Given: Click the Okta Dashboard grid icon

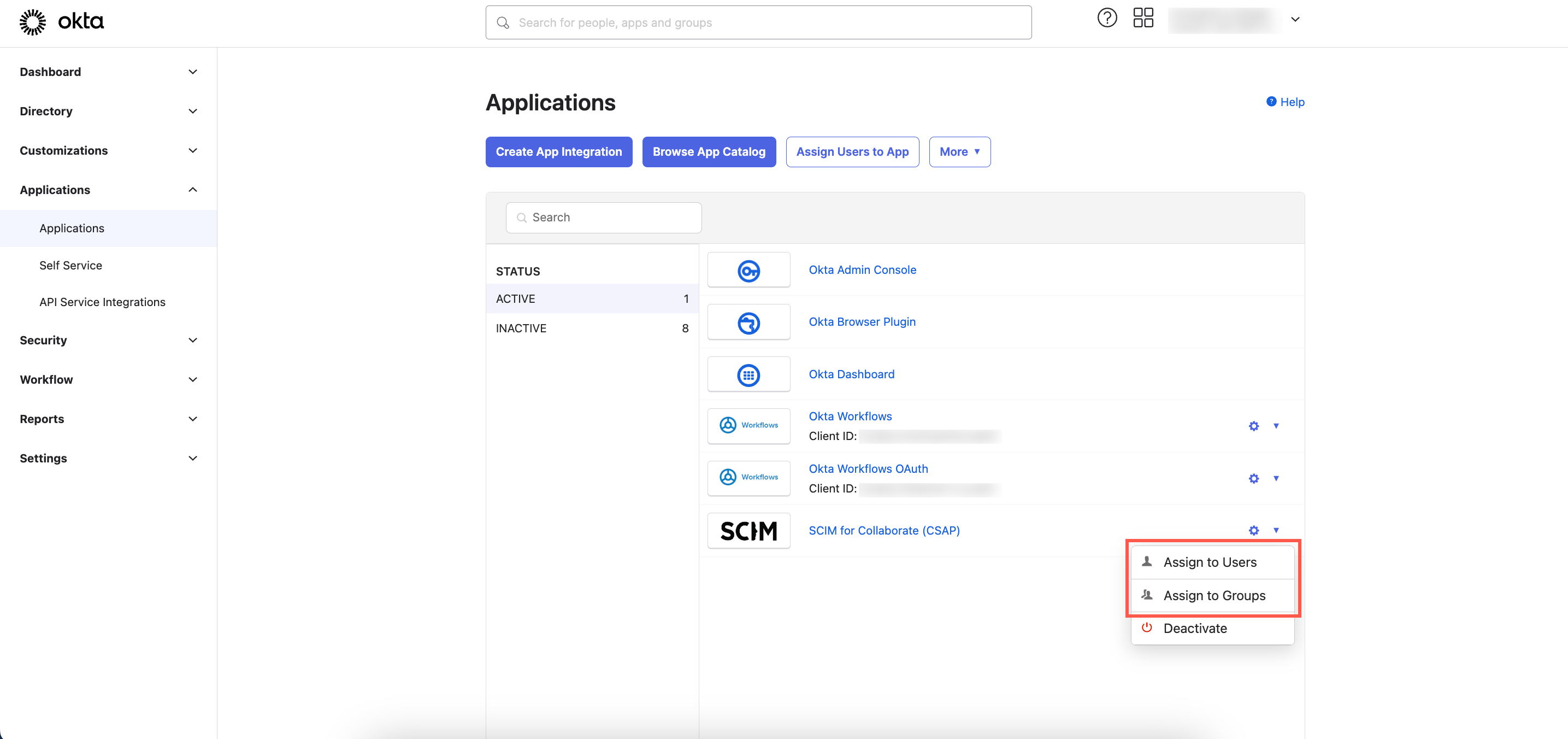Looking at the screenshot, I should pyautogui.click(x=748, y=375).
